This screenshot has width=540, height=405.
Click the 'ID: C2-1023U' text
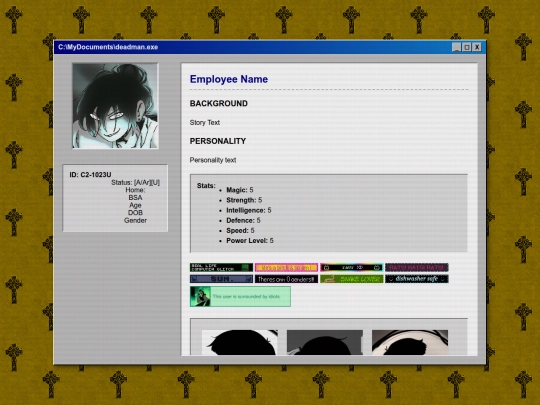[90, 175]
